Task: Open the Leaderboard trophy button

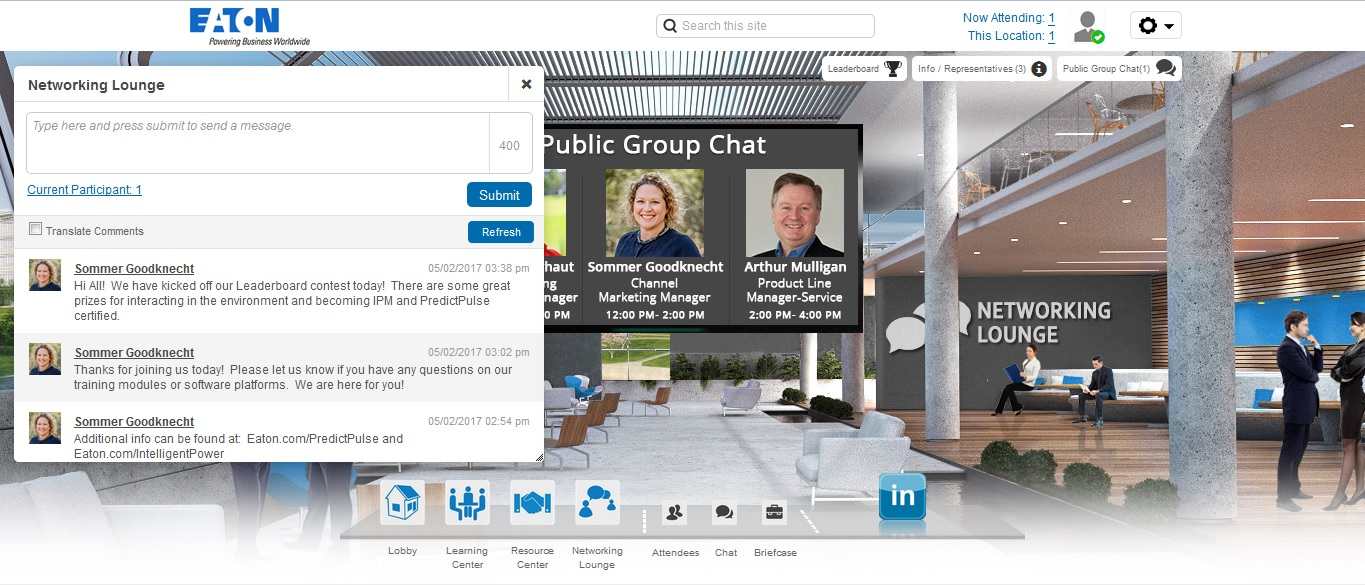Action: [x=864, y=69]
